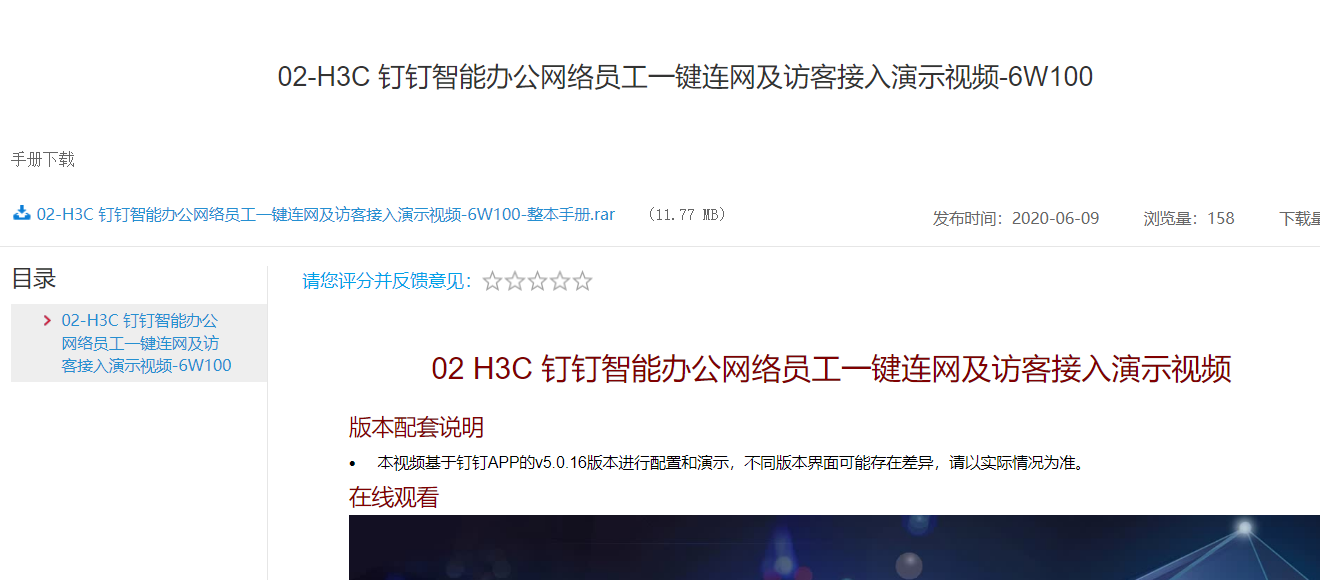Image resolution: width=1320 pixels, height=580 pixels.
Task: Click the 发布时间 2020-06-09 text
Action: [x=1016, y=218]
